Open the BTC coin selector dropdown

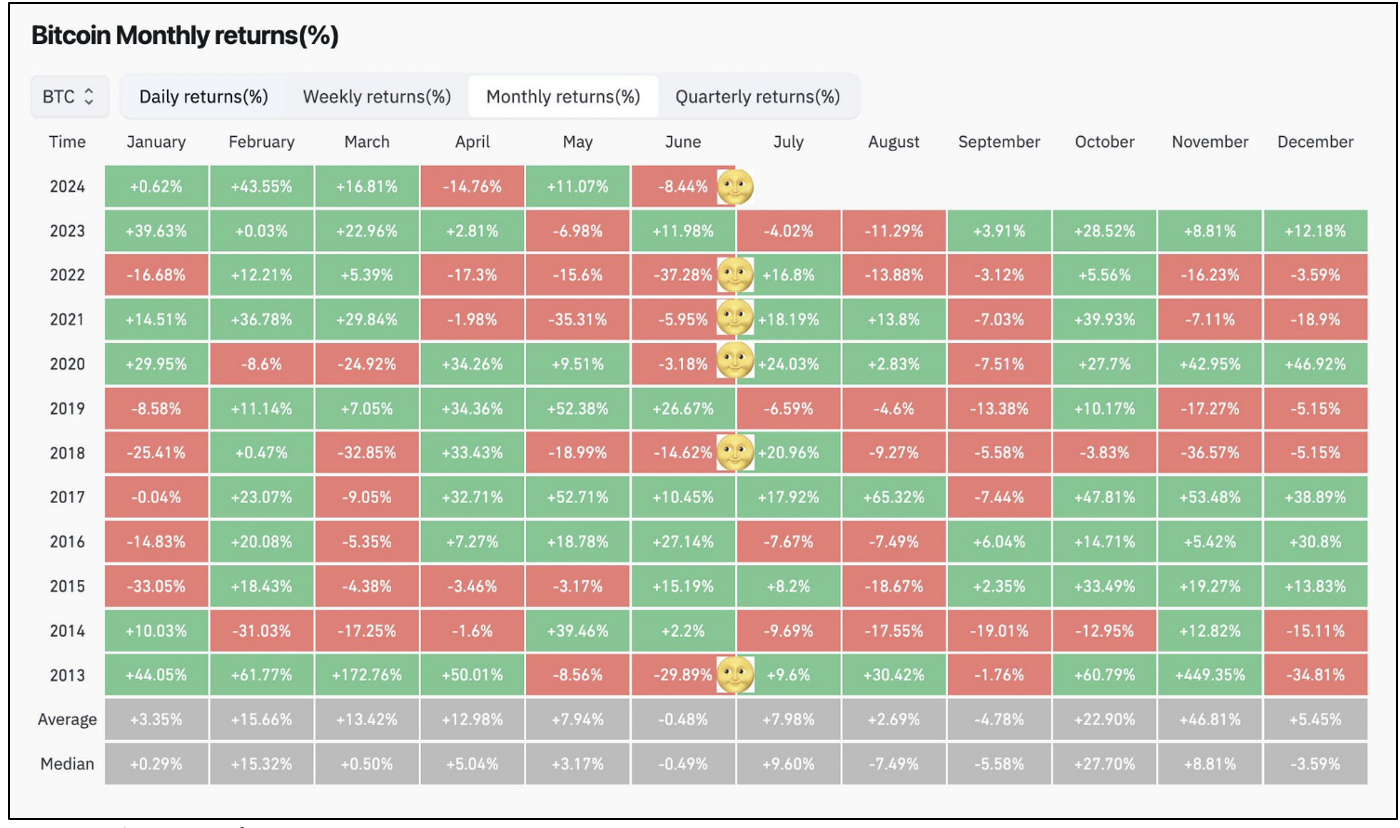coord(68,97)
